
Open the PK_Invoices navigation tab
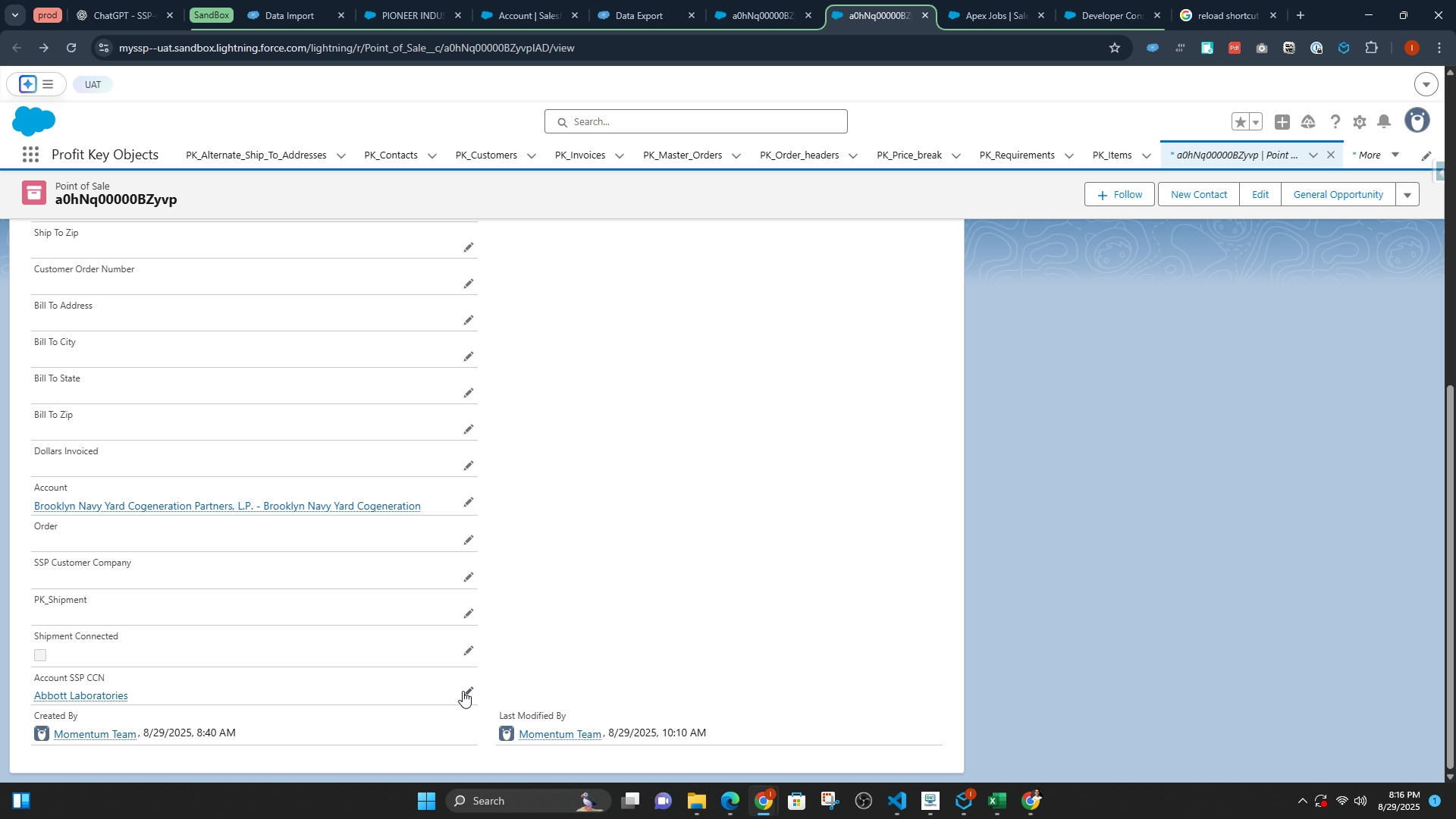point(579,155)
